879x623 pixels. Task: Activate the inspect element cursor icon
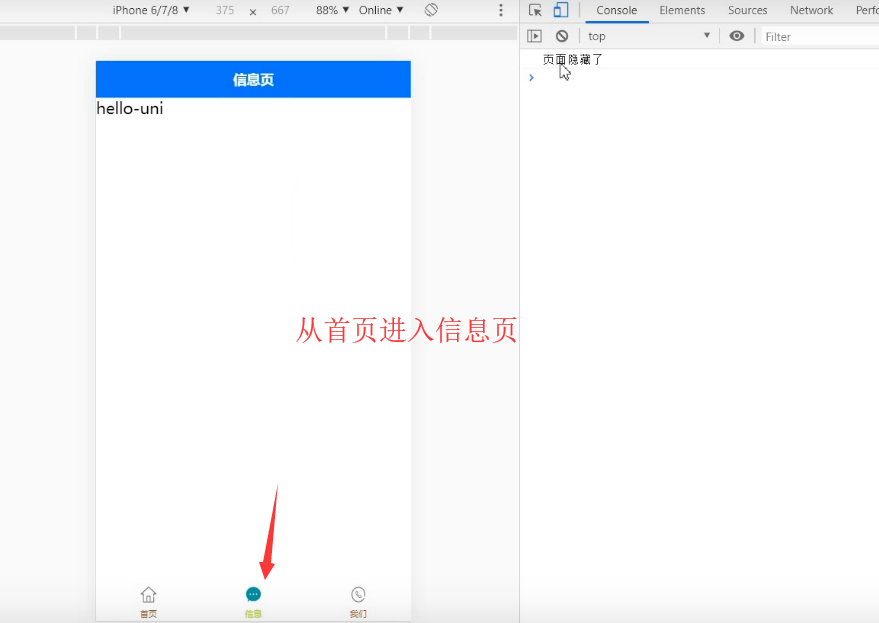(536, 9)
